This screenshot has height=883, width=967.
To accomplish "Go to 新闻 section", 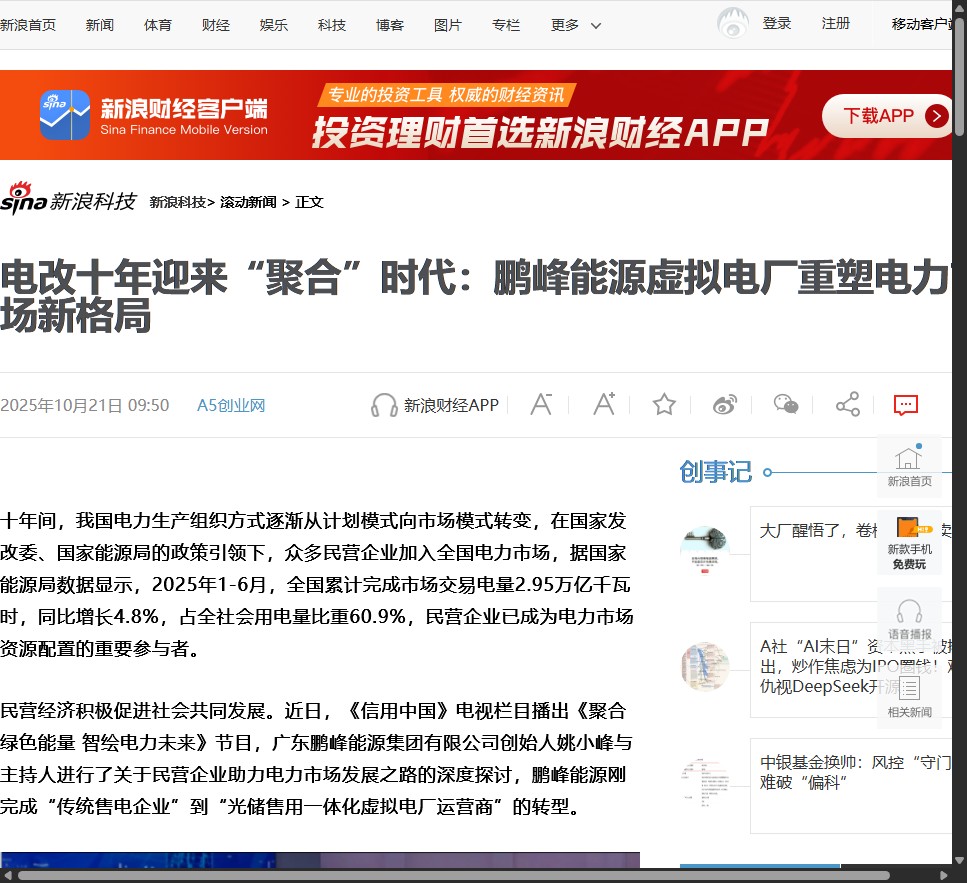I will click(x=99, y=25).
